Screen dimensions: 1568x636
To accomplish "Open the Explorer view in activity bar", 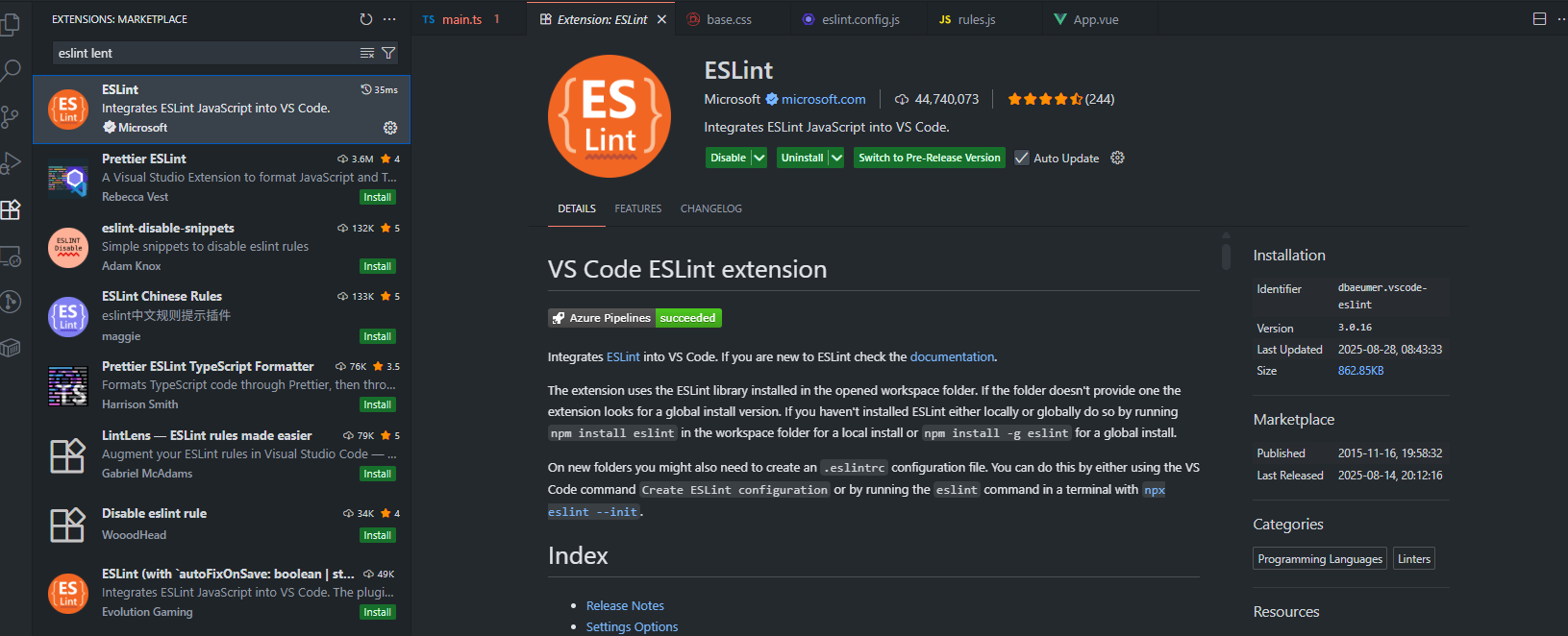I will pyautogui.click(x=10, y=23).
